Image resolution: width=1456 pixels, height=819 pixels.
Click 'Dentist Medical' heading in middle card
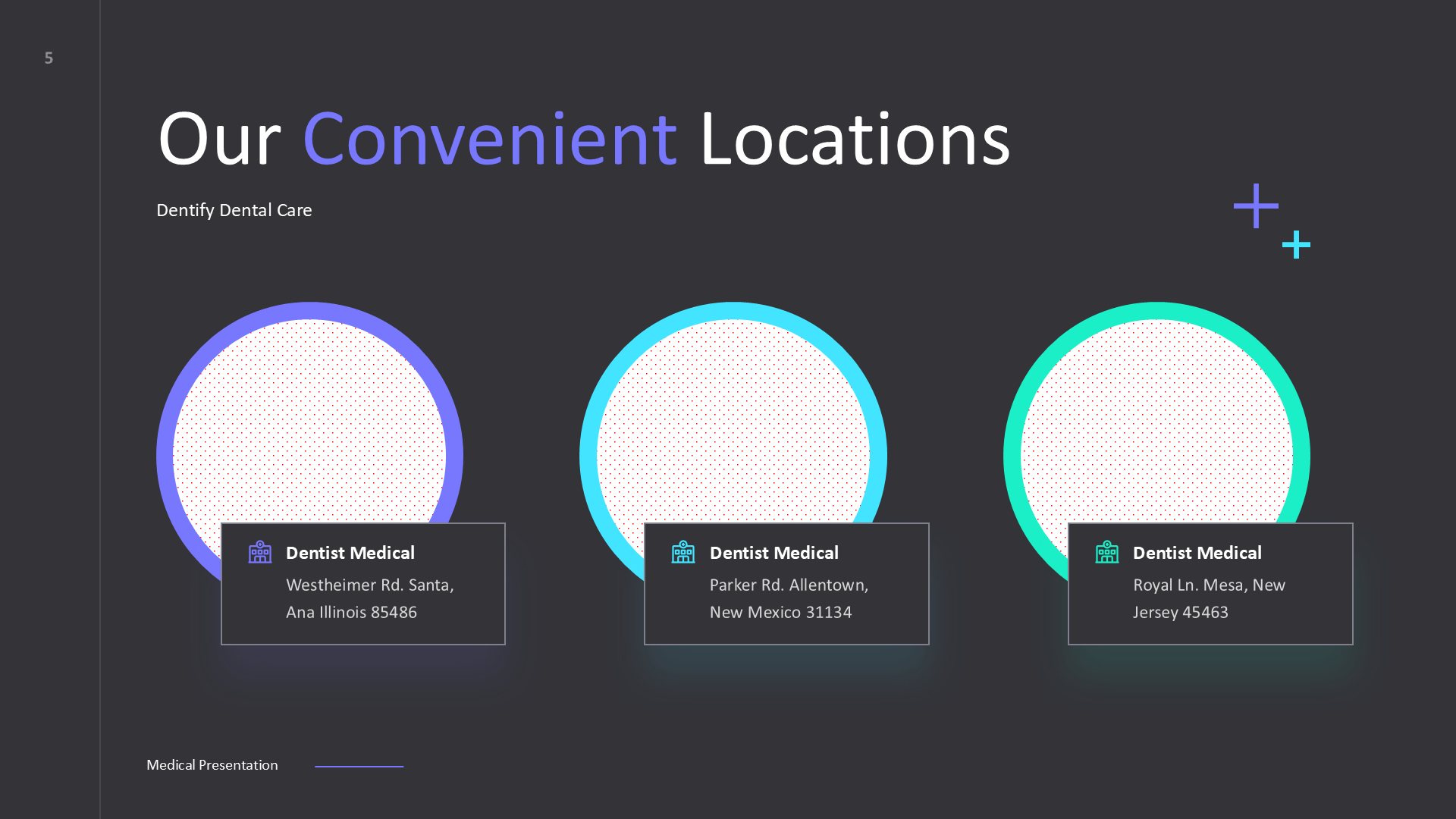click(773, 553)
